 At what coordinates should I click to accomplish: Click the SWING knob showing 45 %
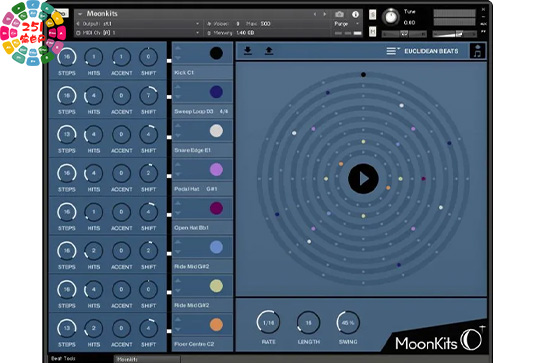[x=348, y=322]
